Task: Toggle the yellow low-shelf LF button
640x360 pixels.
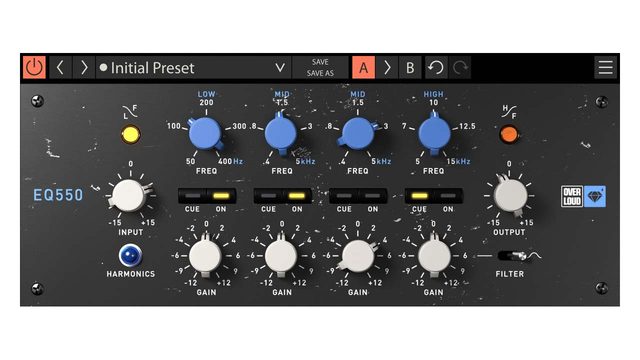Action: tap(131, 135)
